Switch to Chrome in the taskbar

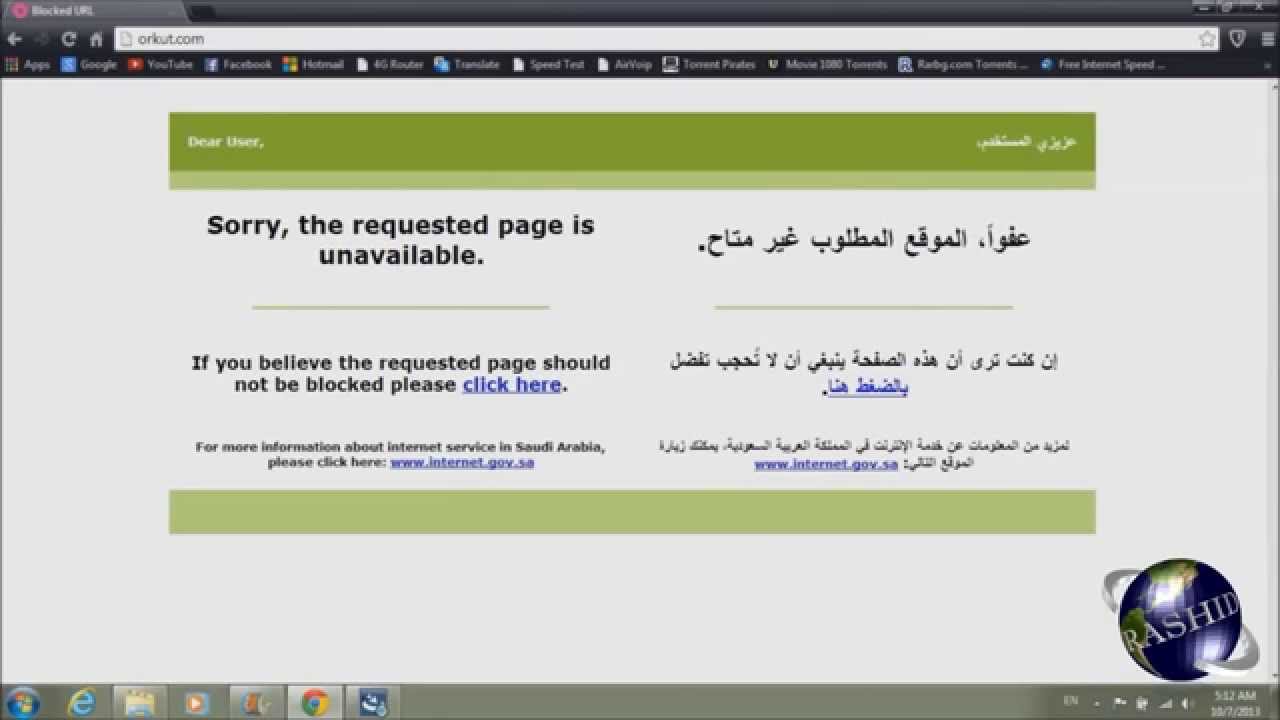(314, 703)
